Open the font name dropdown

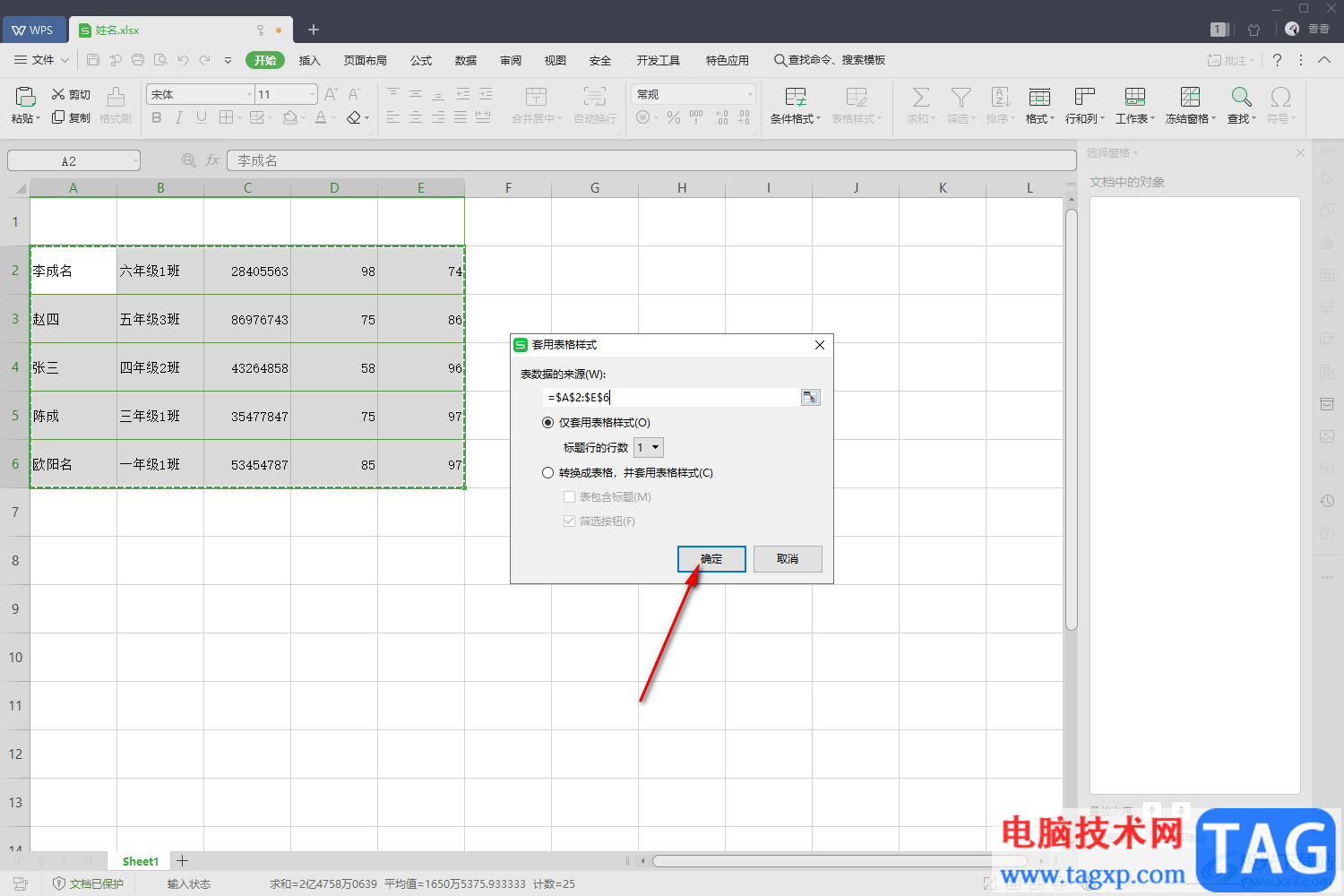coord(249,94)
